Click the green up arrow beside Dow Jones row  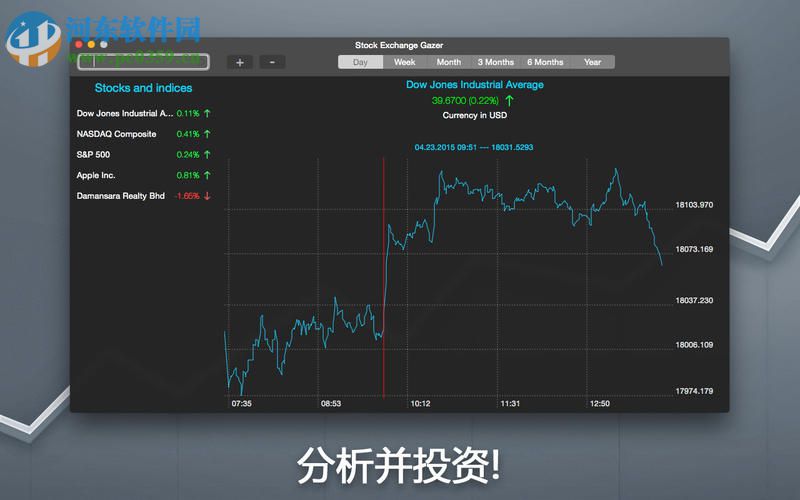[207, 113]
